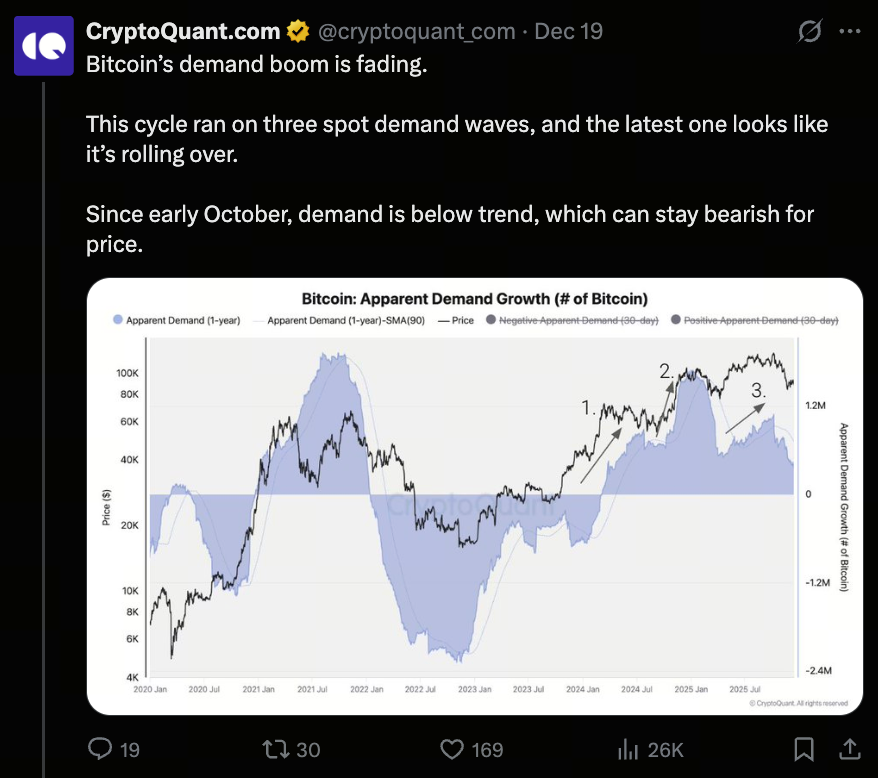Toggle the Price legend entry

coord(457,320)
